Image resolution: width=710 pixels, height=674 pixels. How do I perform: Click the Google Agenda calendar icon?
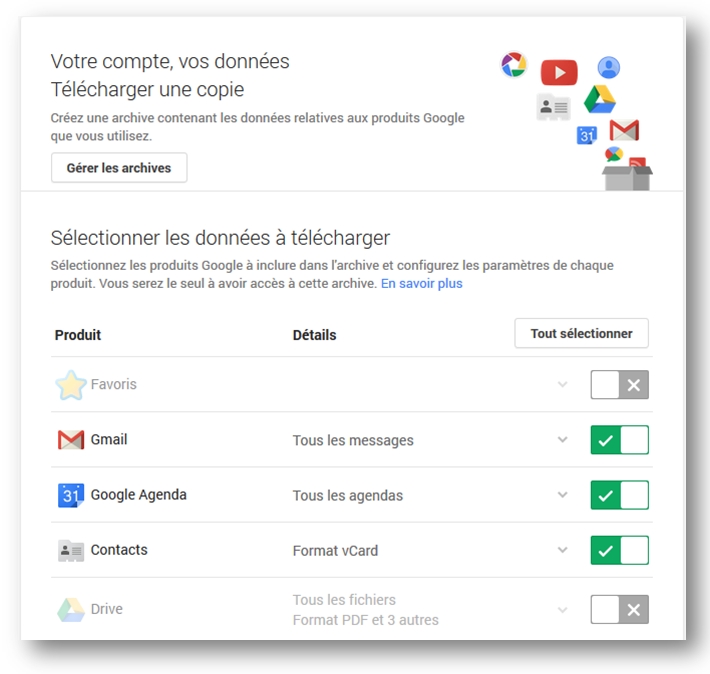71,495
